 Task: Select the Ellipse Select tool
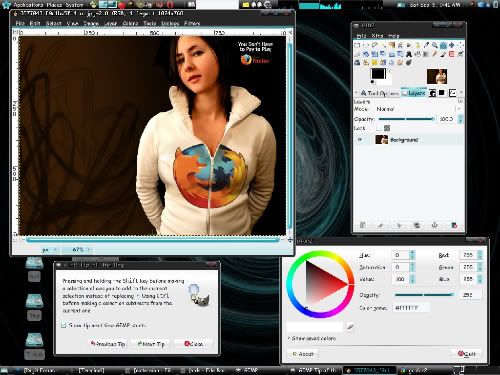click(x=366, y=45)
